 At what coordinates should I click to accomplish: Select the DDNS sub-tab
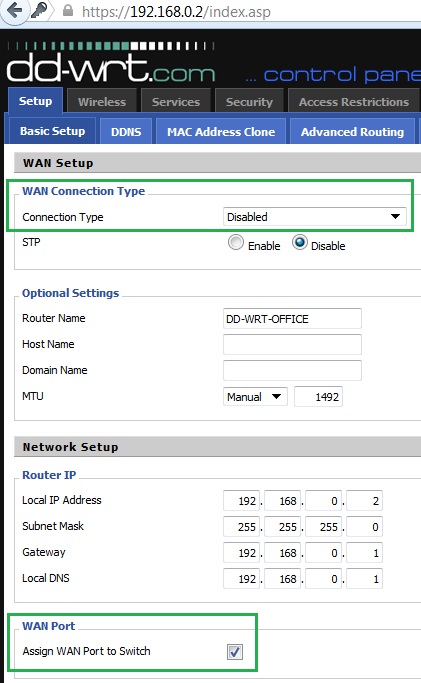click(x=126, y=132)
